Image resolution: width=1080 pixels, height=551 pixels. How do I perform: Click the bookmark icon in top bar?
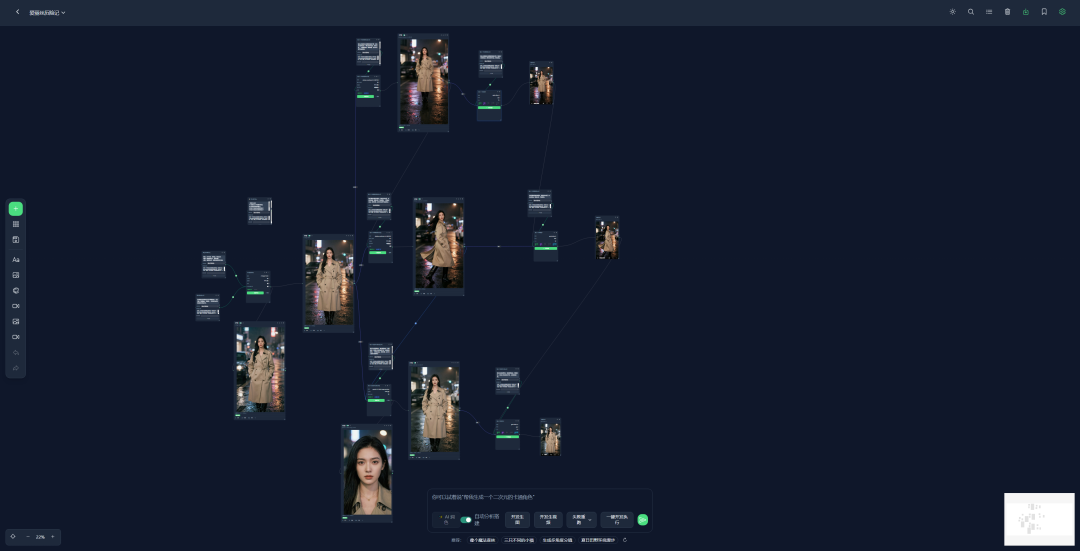[1044, 12]
